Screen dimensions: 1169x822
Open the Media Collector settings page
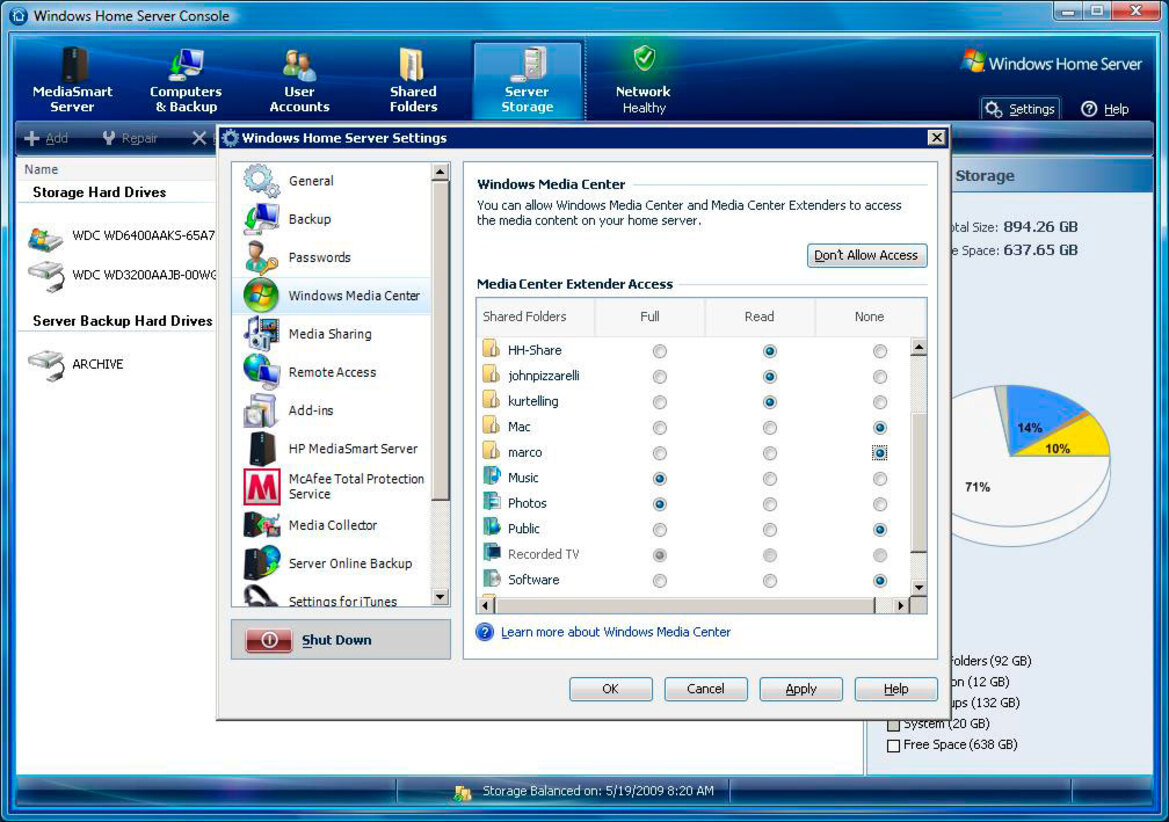[x=333, y=525]
